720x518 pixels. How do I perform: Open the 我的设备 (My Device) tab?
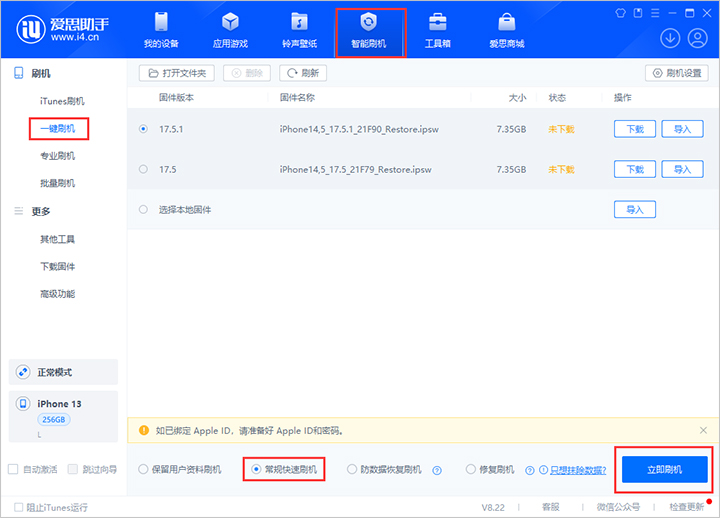point(161,30)
